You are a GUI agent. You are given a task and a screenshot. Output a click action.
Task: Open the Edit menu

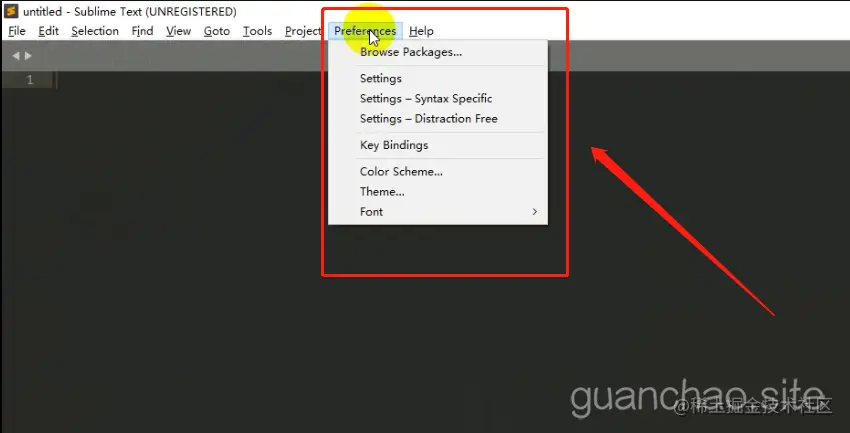coord(48,31)
